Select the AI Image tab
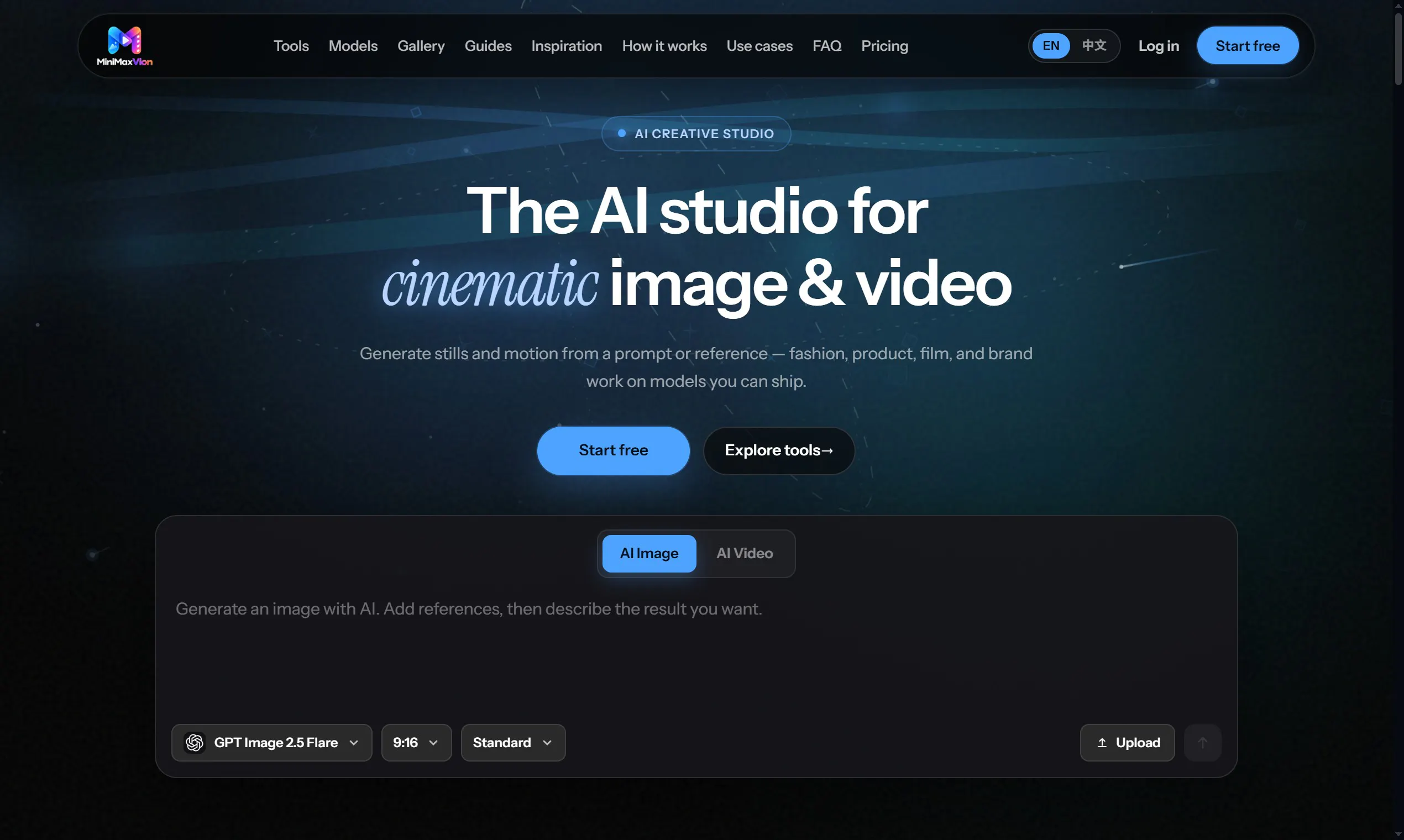 649,553
